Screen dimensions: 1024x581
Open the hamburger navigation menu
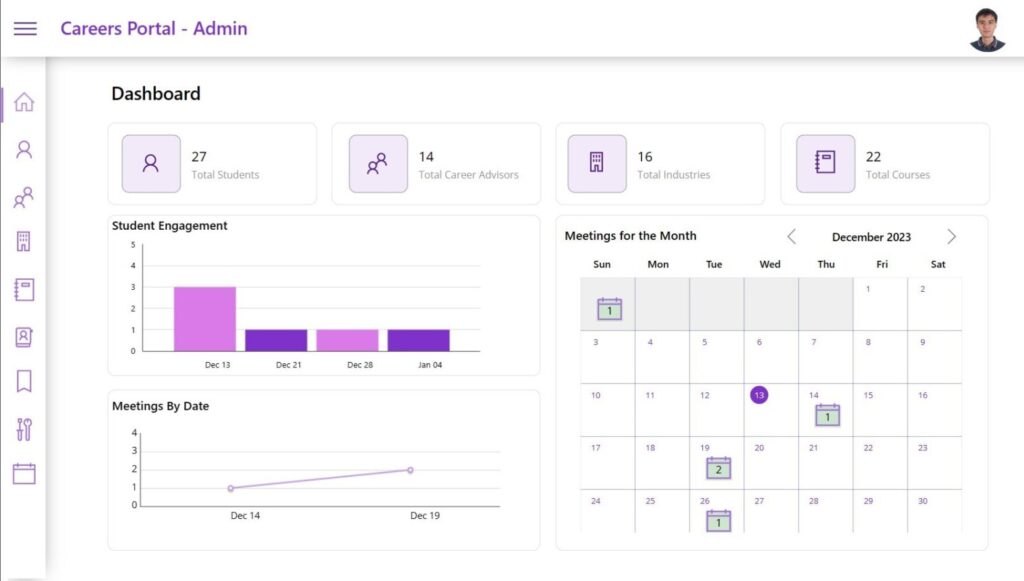pos(25,29)
